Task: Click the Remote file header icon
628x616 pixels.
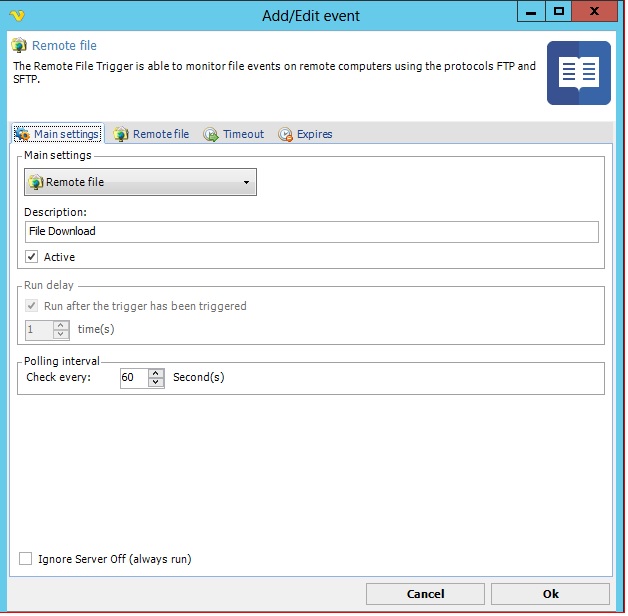Action: pos(19,46)
